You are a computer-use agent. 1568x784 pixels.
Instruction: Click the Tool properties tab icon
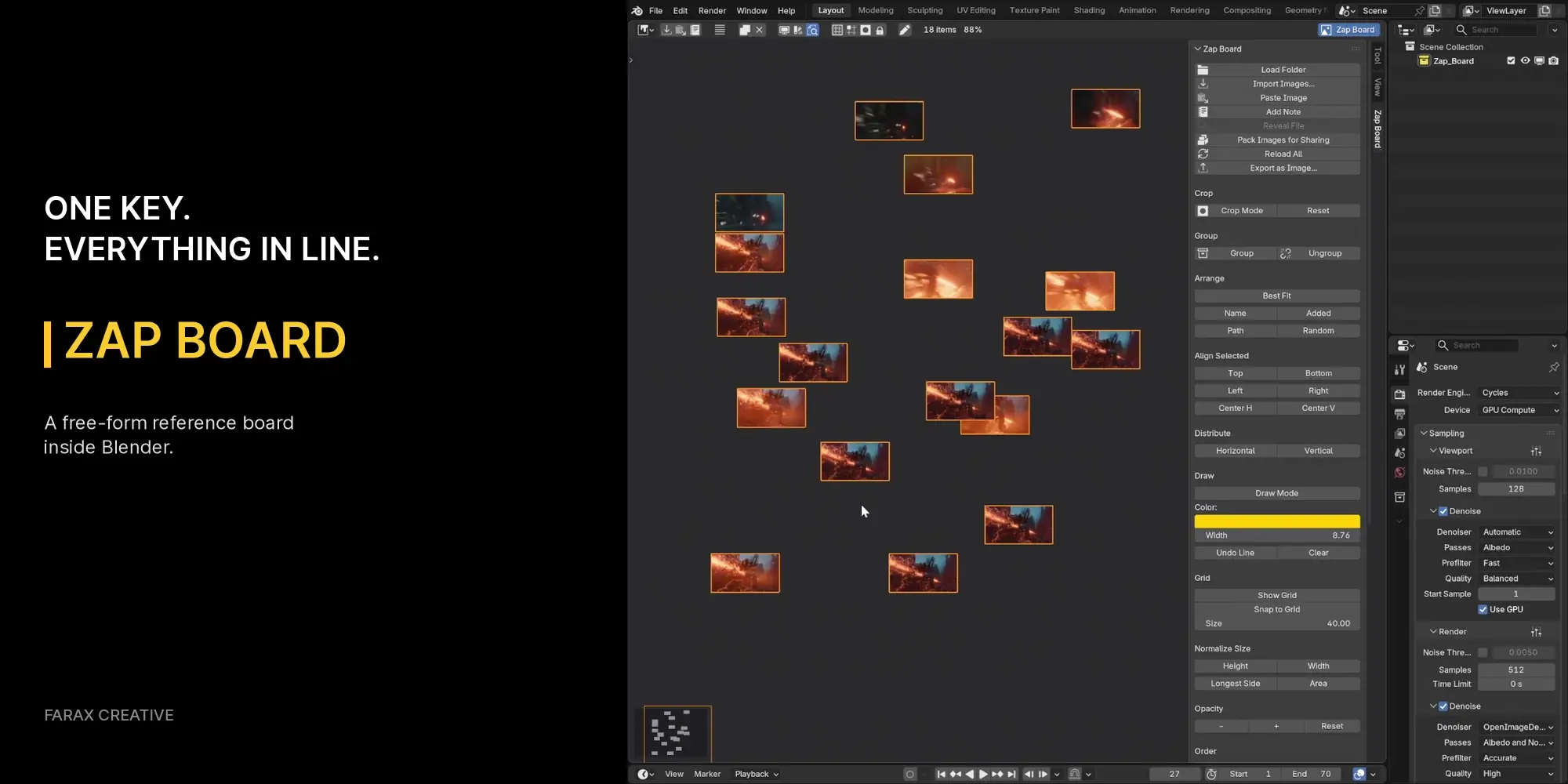[1399, 370]
